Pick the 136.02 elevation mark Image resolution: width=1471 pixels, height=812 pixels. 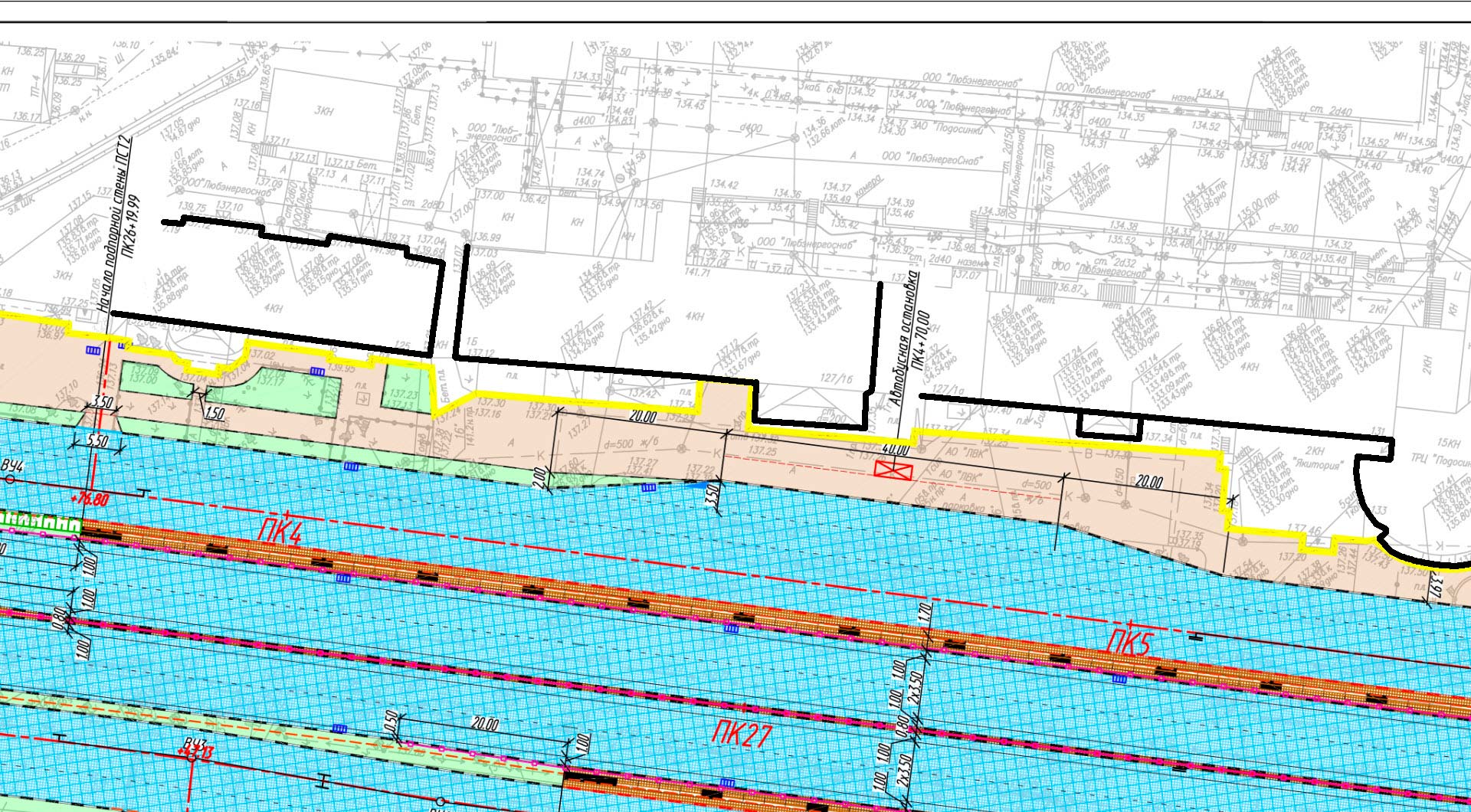click(1299, 255)
